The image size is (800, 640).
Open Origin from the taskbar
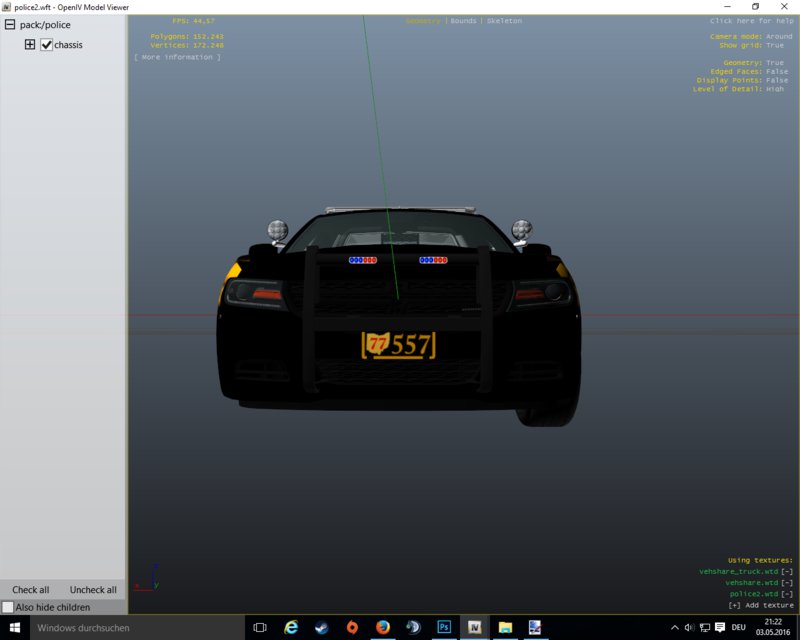pyautogui.click(x=352, y=627)
